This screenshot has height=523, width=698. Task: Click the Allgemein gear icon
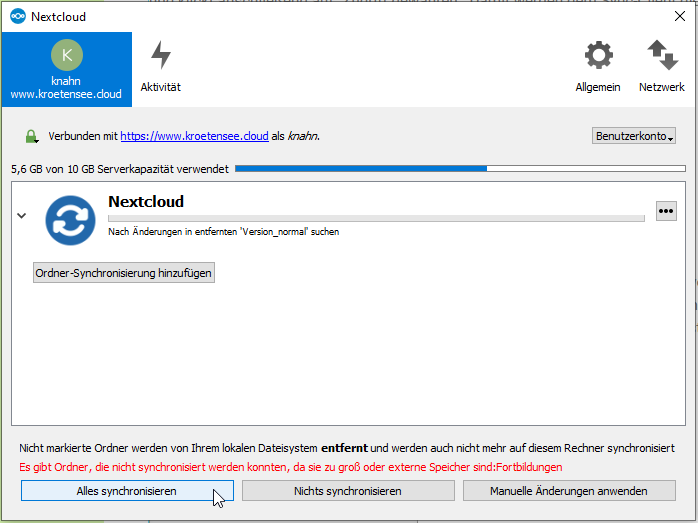coord(599,55)
